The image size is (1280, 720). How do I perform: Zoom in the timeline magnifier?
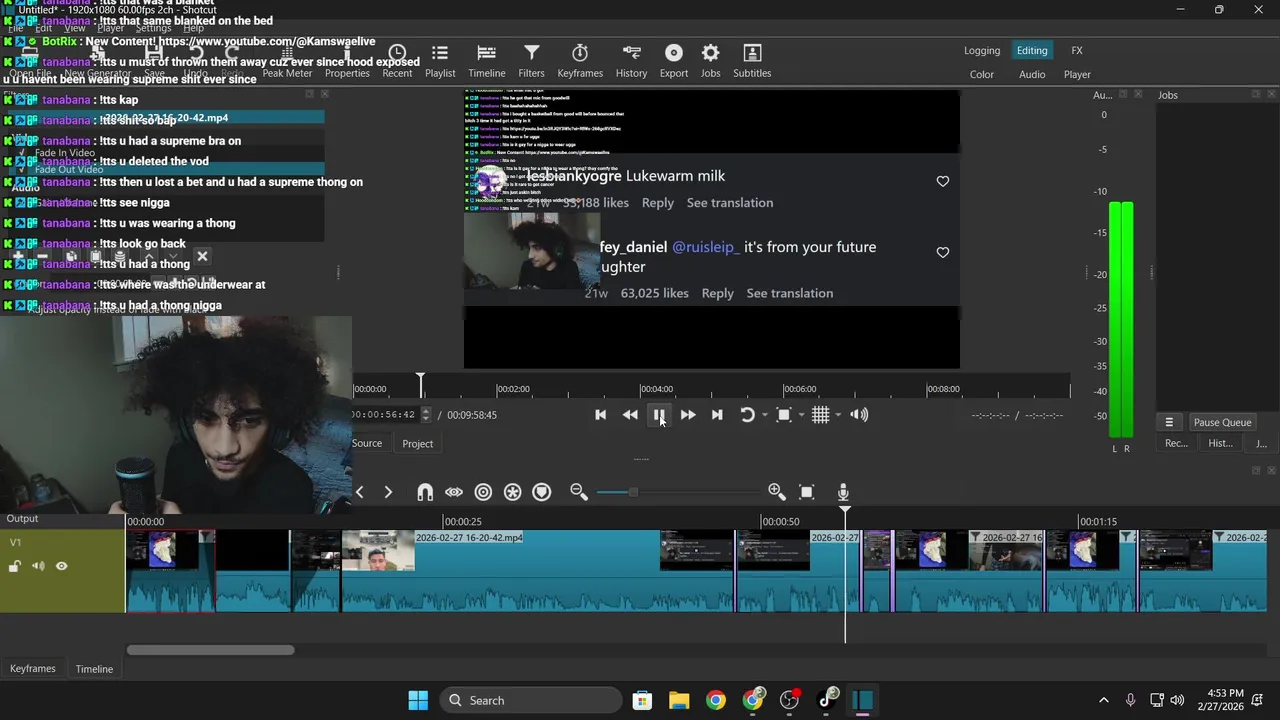pyautogui.click(x=776, y=491)
